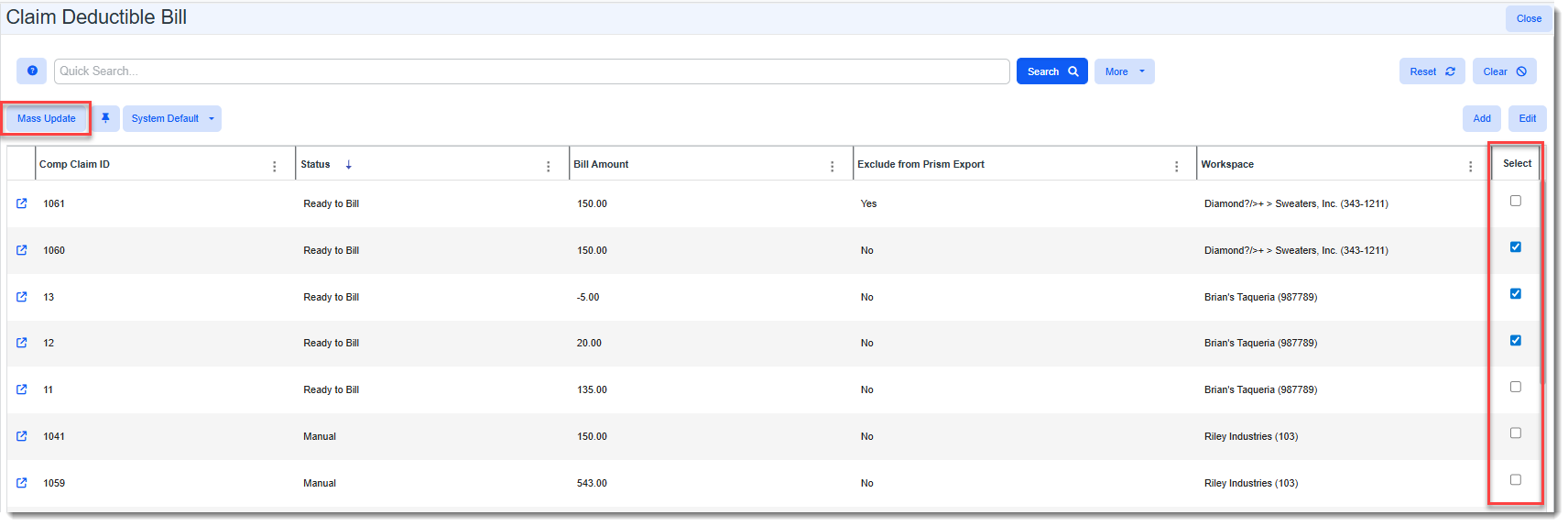
Task: Sort by the Status column header
Action: [316, 165]
